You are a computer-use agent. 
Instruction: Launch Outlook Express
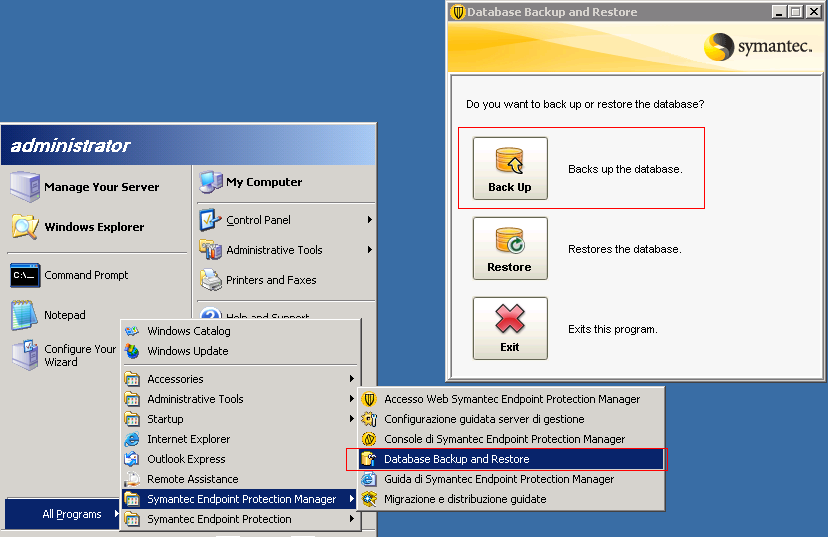[x=241, y=459]
